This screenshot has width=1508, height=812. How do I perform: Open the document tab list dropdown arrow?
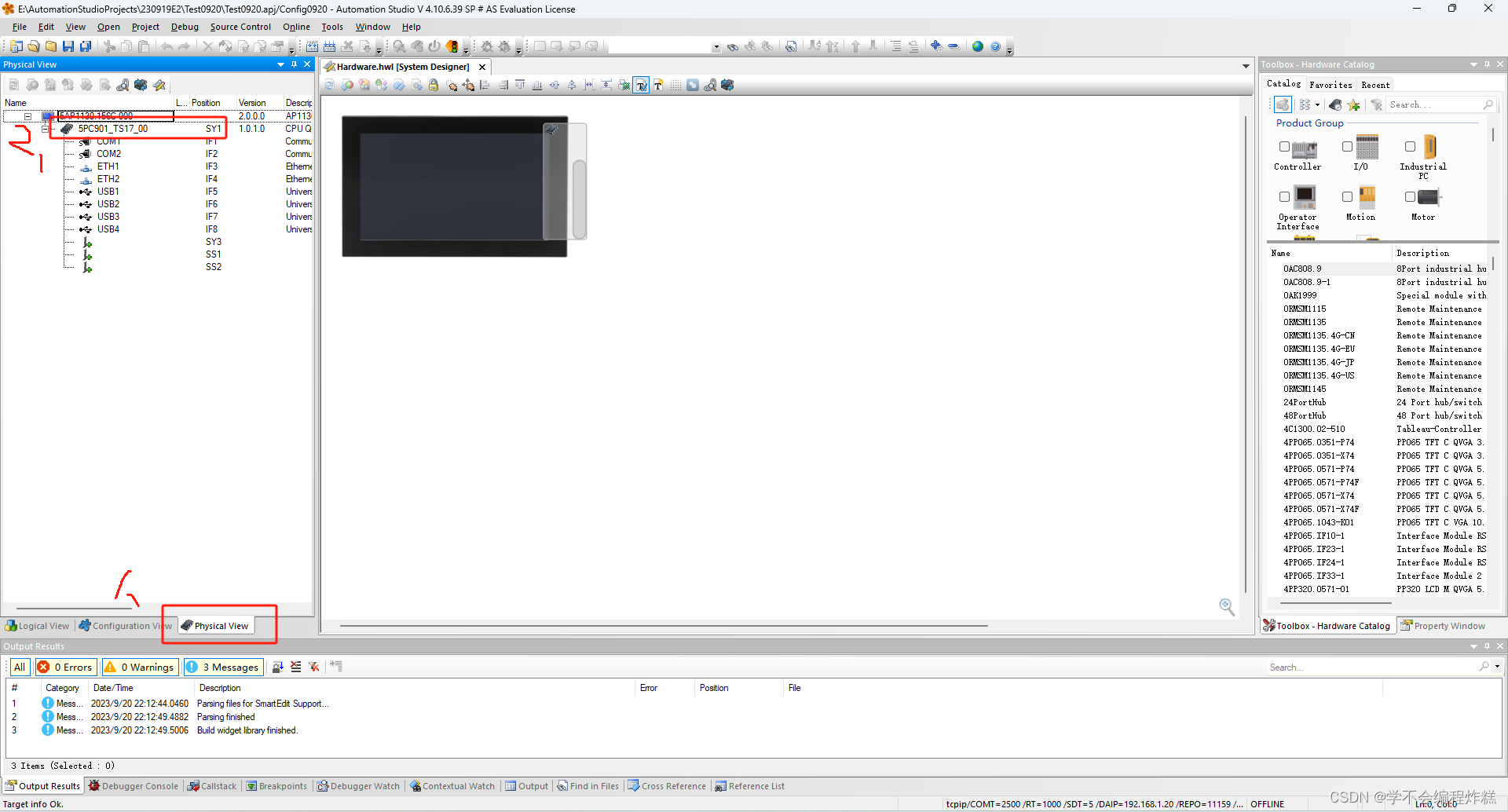pyautogui.click(x=1246, y=66)
